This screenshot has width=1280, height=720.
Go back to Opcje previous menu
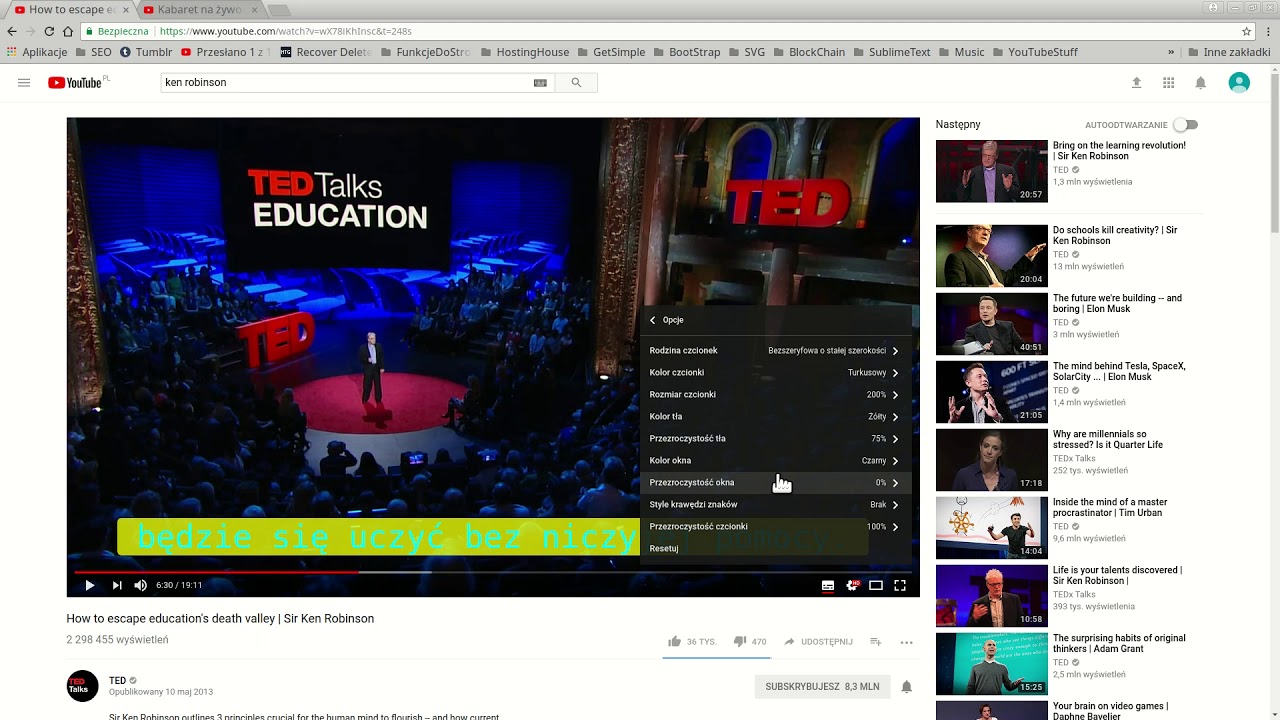pos(667,320)
